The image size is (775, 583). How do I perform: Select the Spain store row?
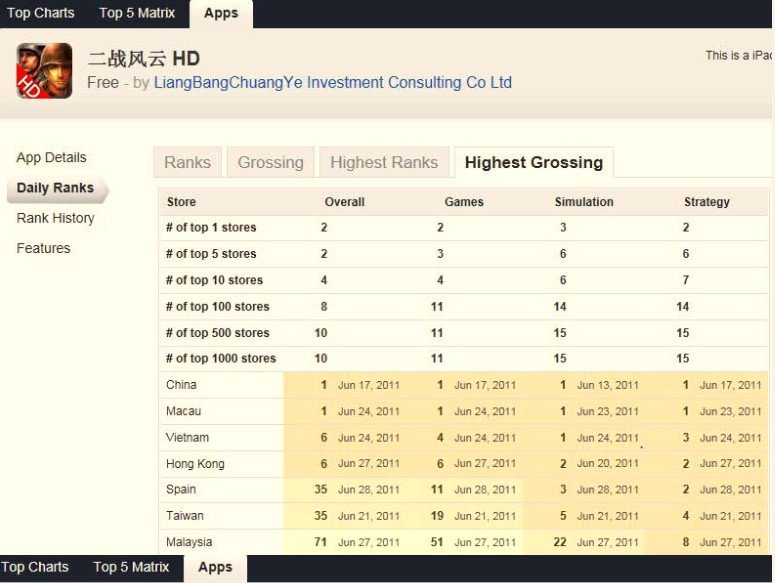[x=464, y=490]
